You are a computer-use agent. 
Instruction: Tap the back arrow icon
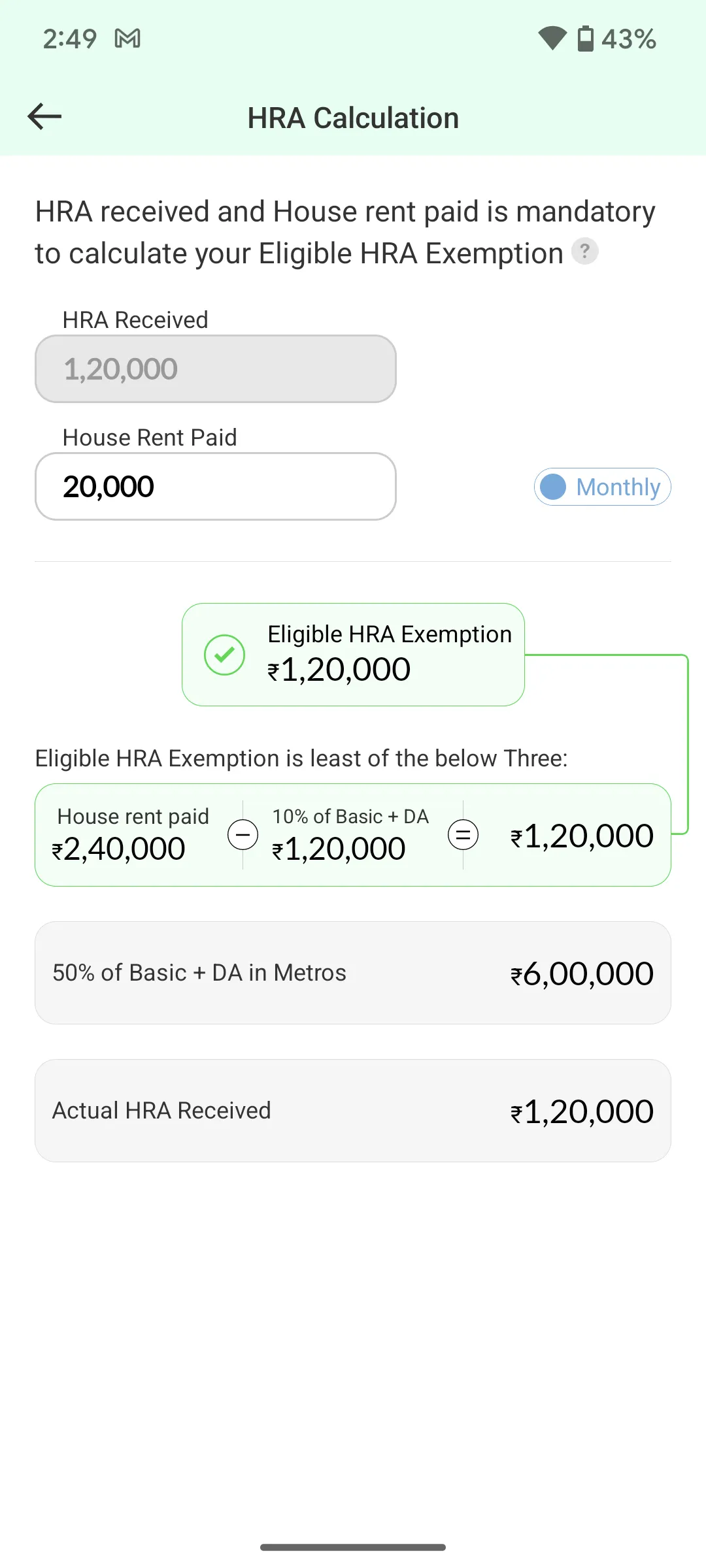(44, 117)
